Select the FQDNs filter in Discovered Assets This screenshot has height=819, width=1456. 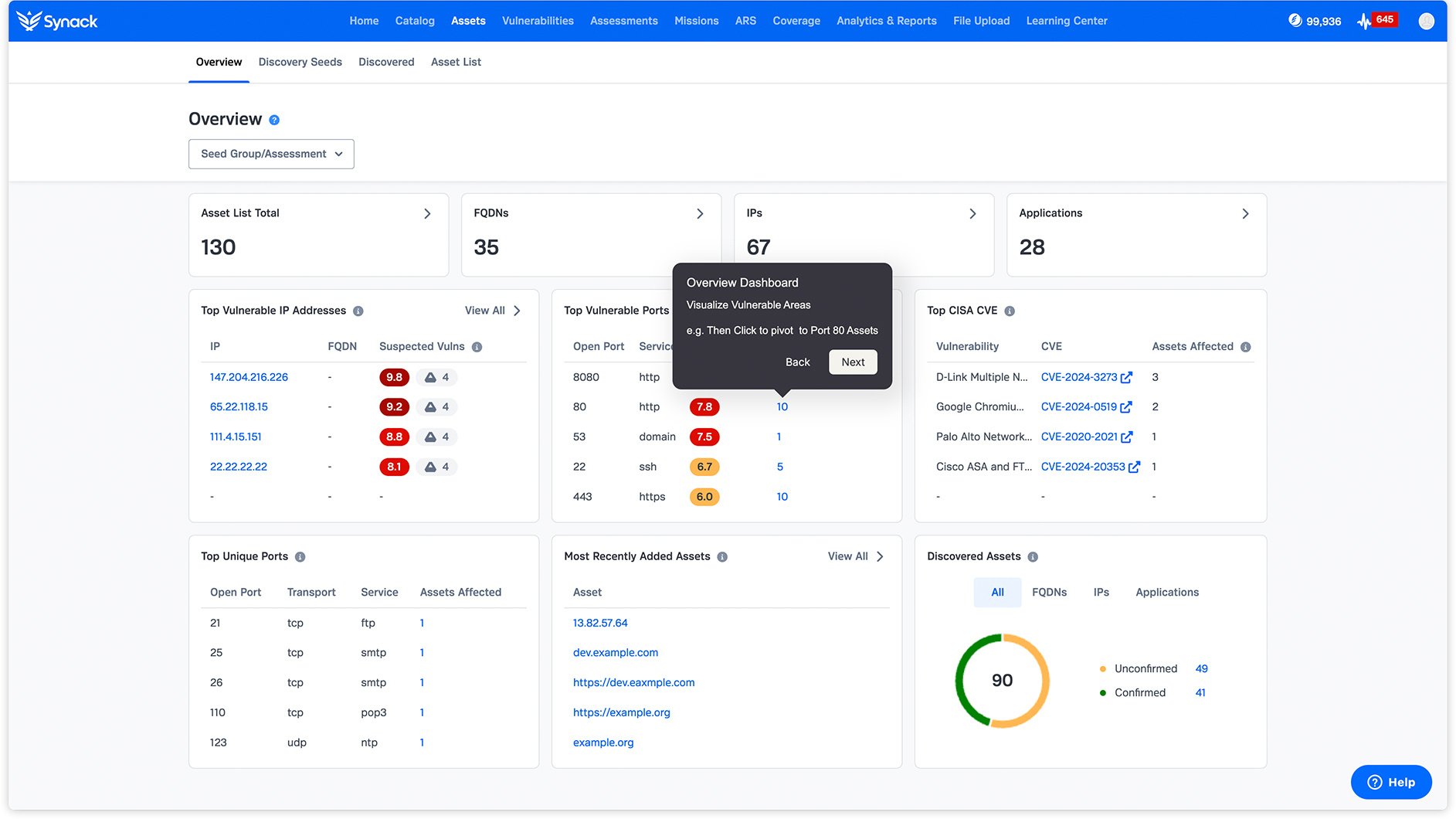click(x=1049, y=592)
